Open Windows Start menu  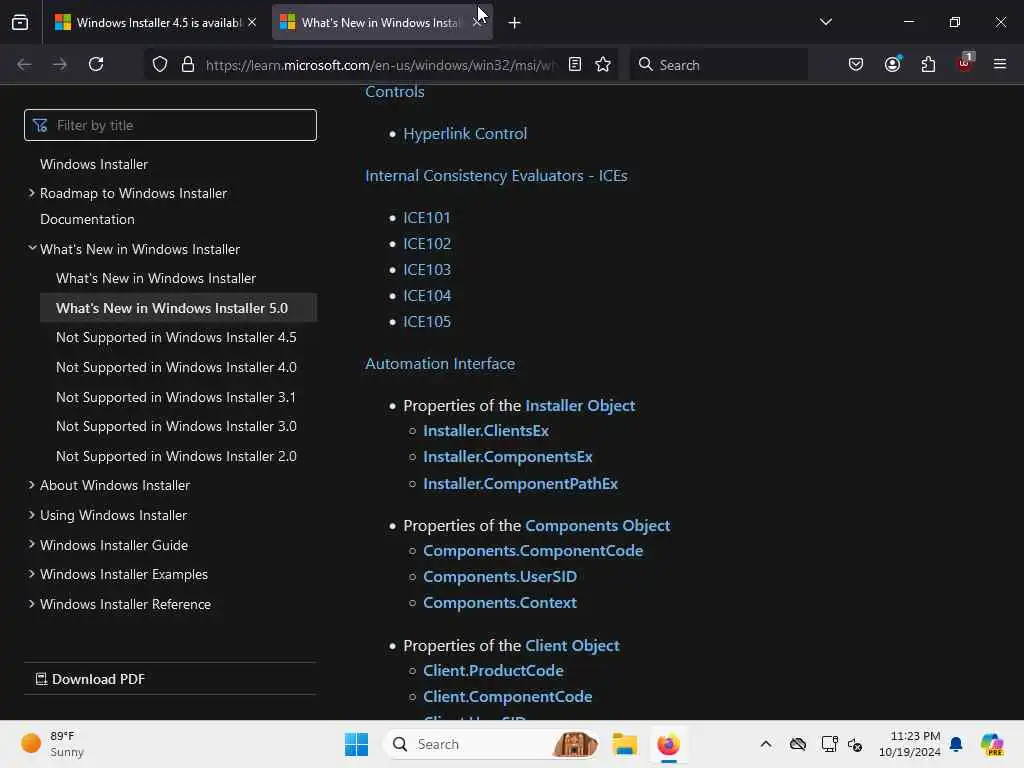pos(357,744)
